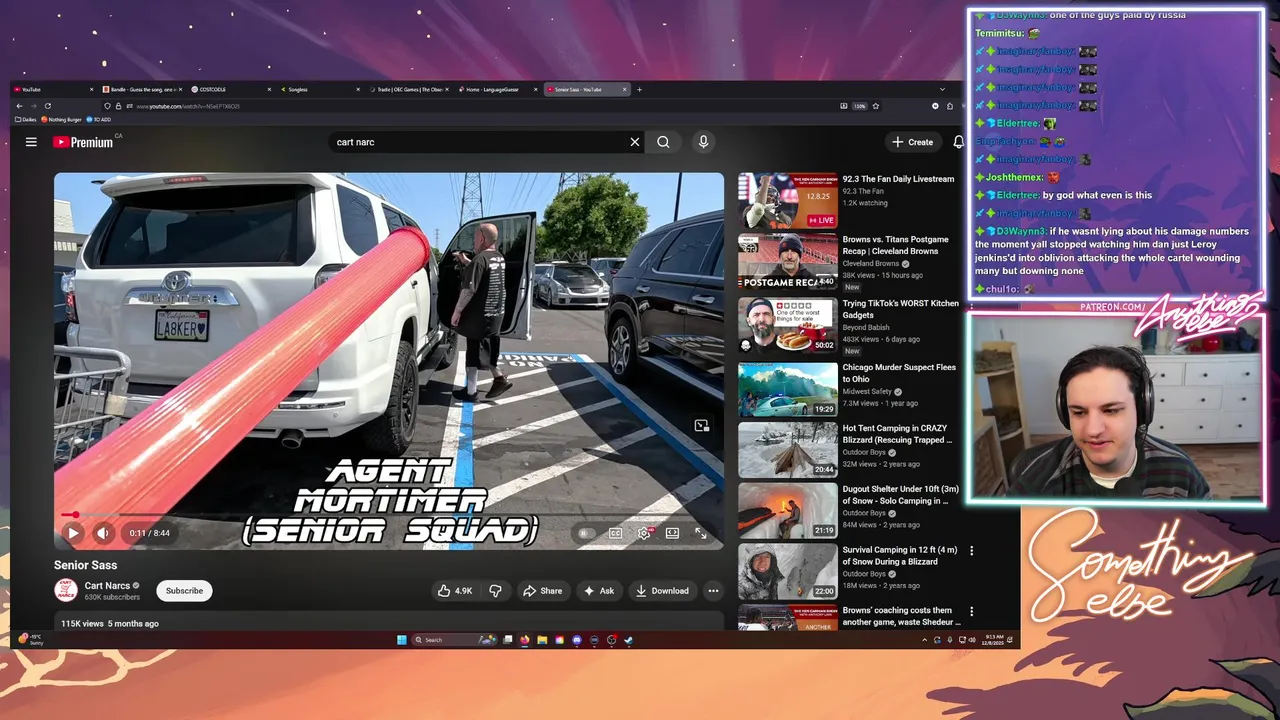
Task: Play the Senior Sass video
Action: coord(73,533)
